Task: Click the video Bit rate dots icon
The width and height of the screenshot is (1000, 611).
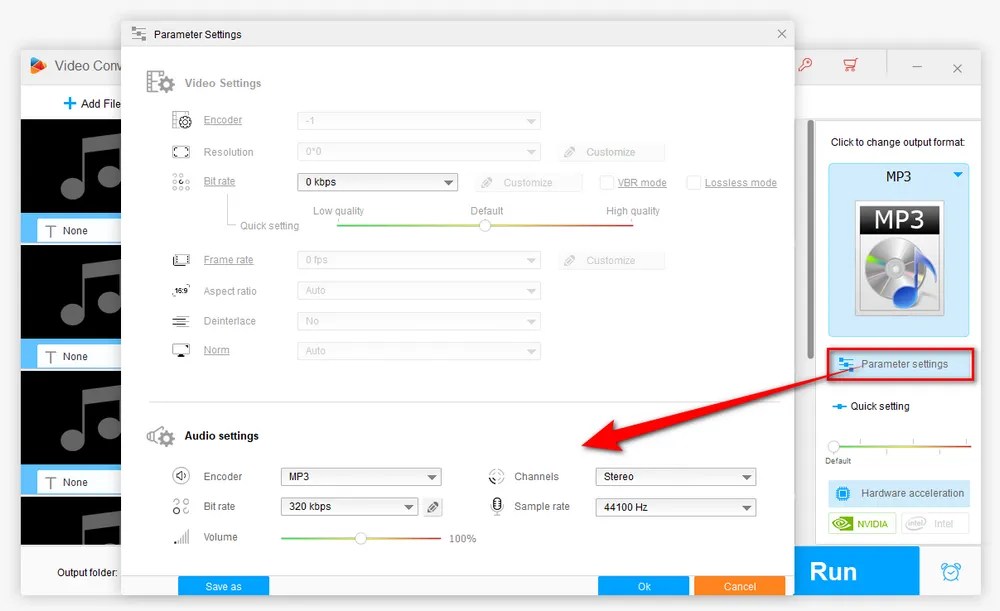Action: click(x=181, y=182)
